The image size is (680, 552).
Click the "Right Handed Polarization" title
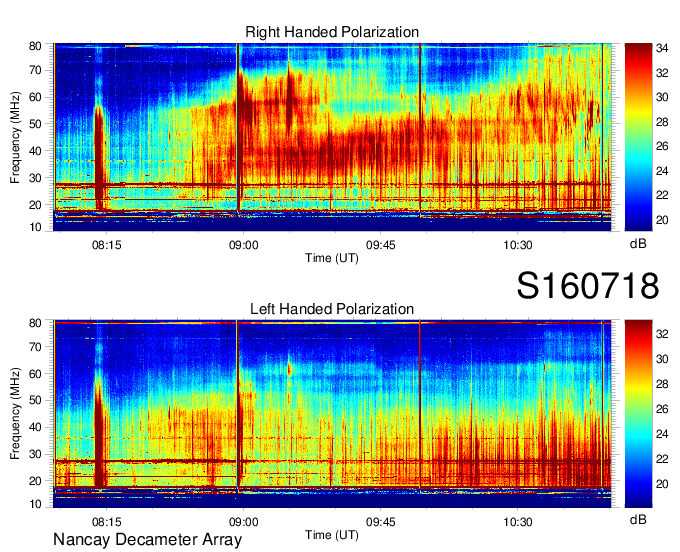coord(332,32)
